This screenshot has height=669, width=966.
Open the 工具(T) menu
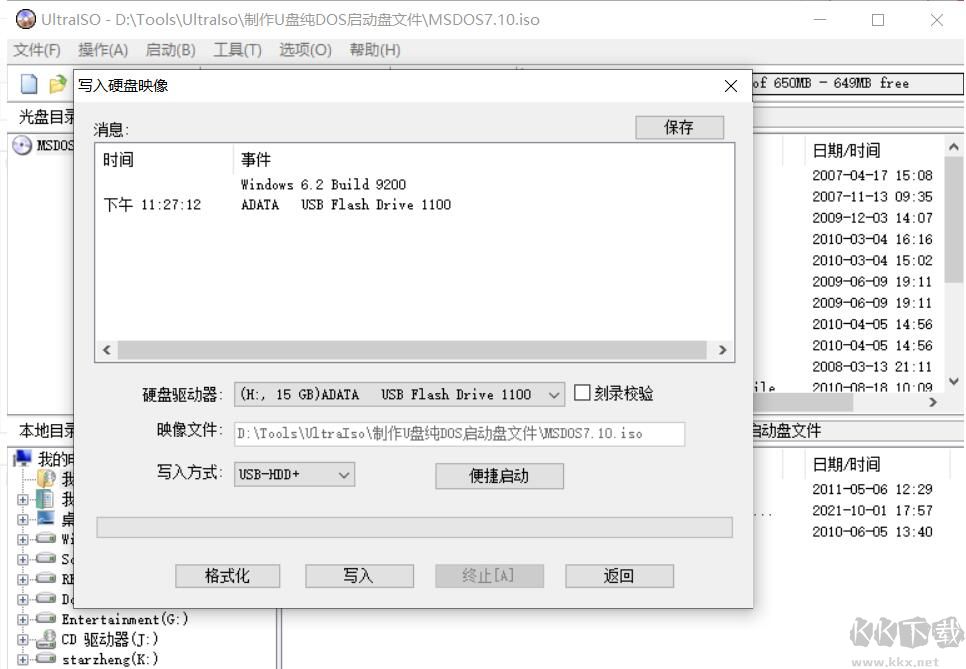pos(237,49)
